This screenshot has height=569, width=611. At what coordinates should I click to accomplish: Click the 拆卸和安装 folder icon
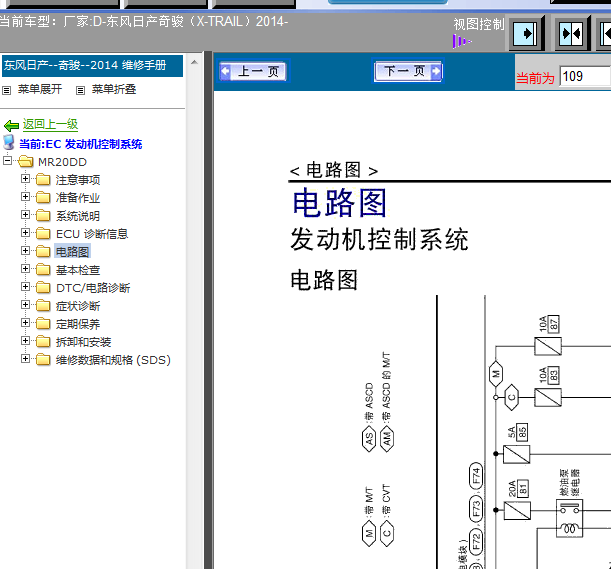click(x=43, y=341)
